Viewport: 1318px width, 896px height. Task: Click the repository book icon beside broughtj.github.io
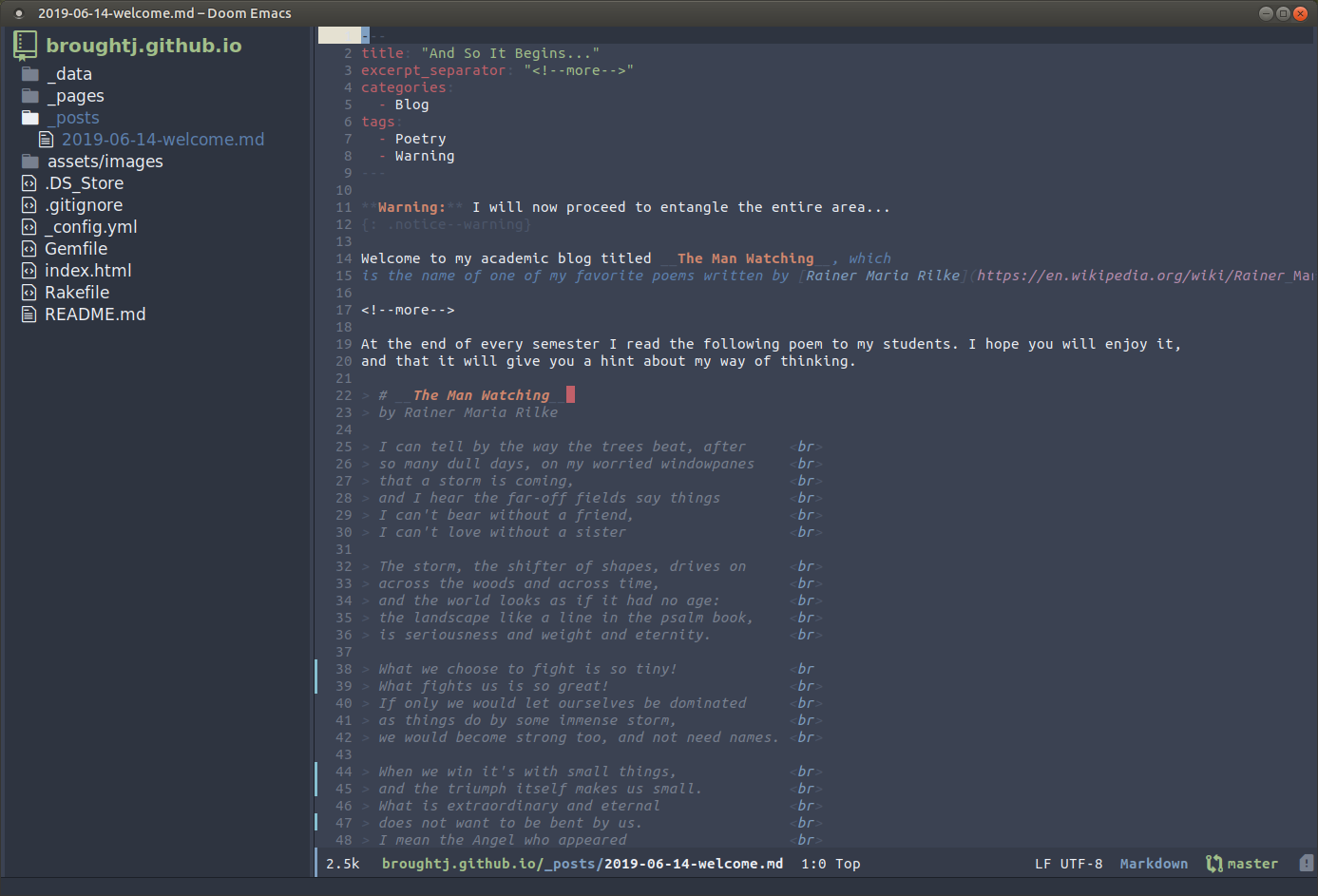(x=26, y=45)
